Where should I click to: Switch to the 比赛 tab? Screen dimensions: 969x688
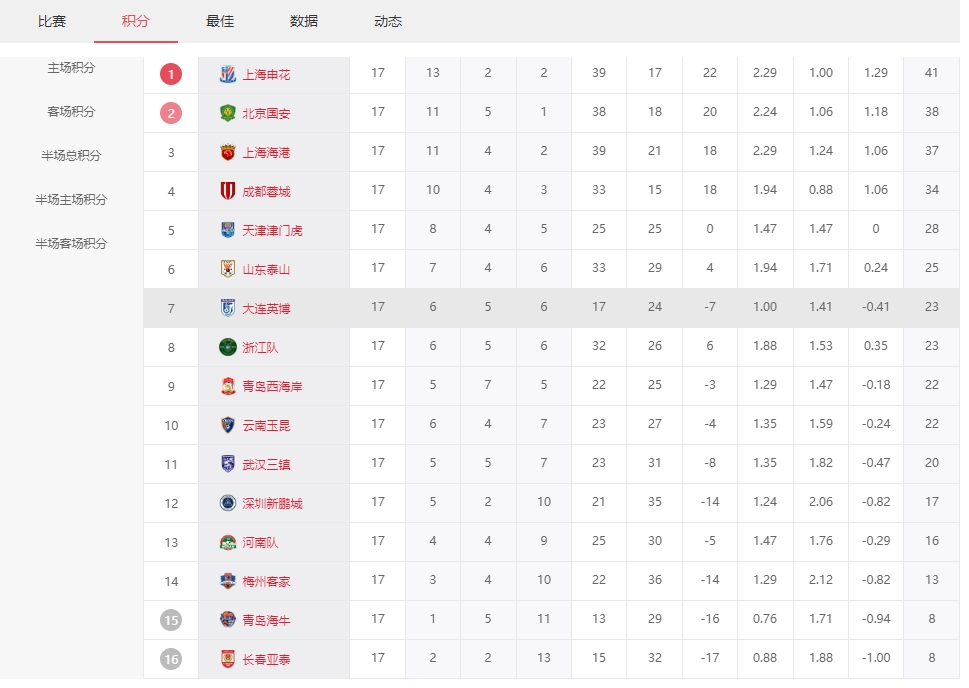tap(52, 21)
